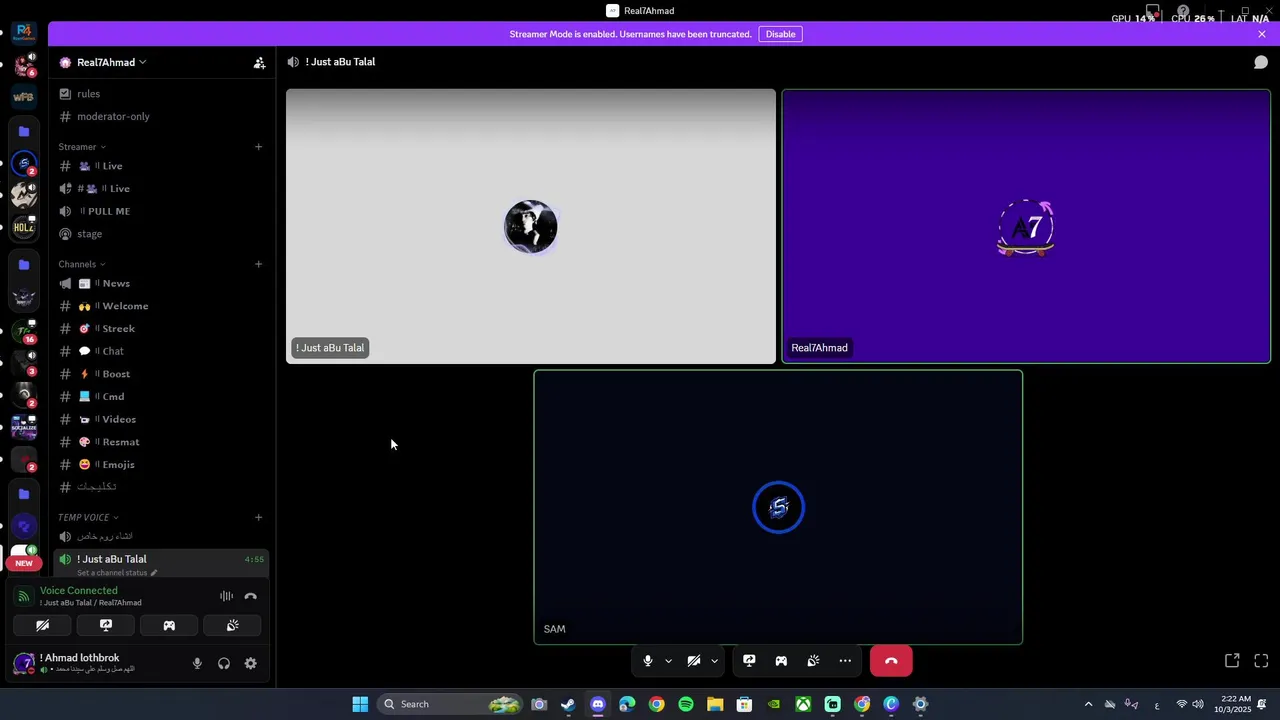Viewport: 1280px width, 720px height.
Task: Open HOLZ server icon
Action: point(24,228)
